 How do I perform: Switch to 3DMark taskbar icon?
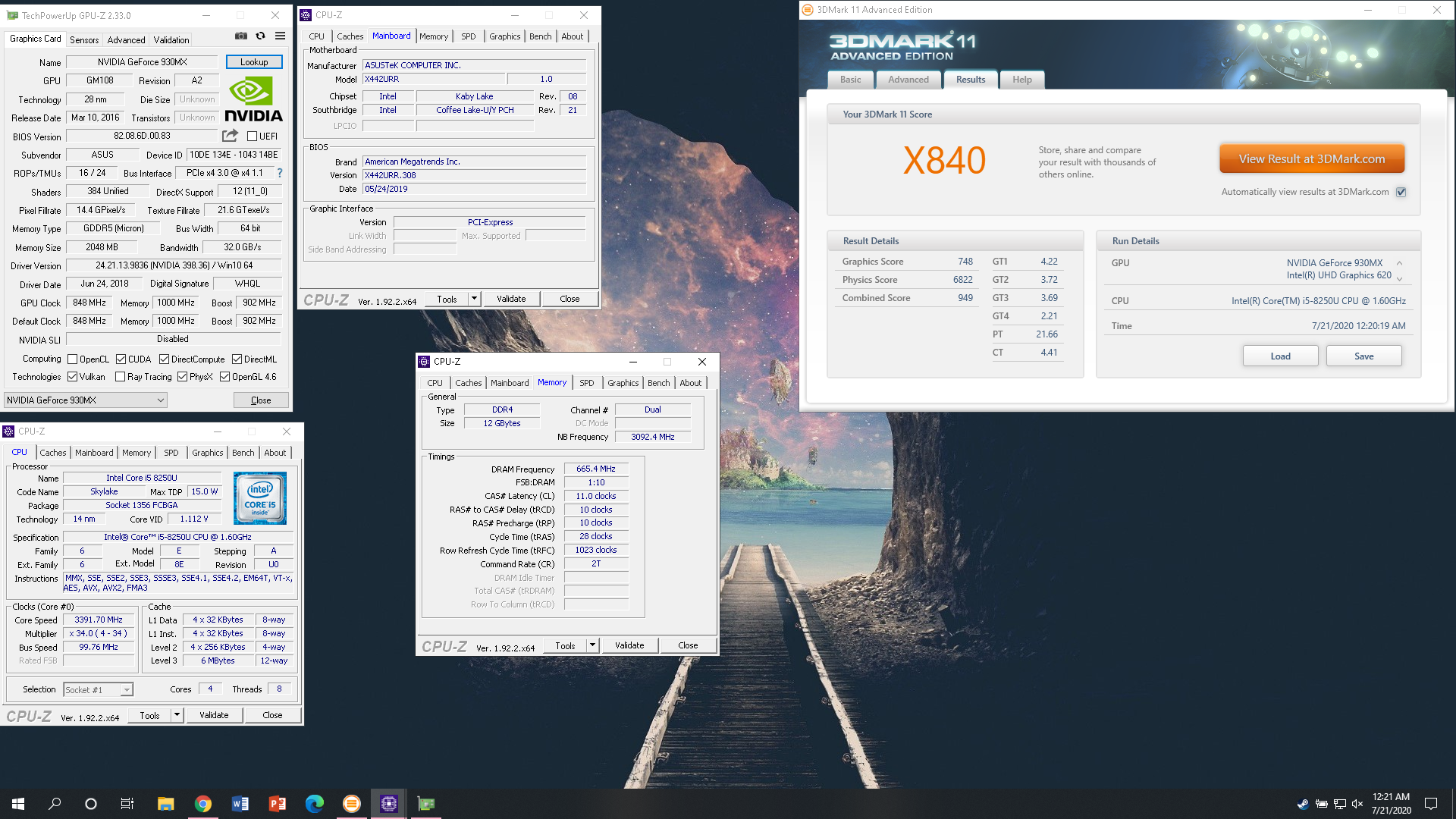(x=351, y=804)
